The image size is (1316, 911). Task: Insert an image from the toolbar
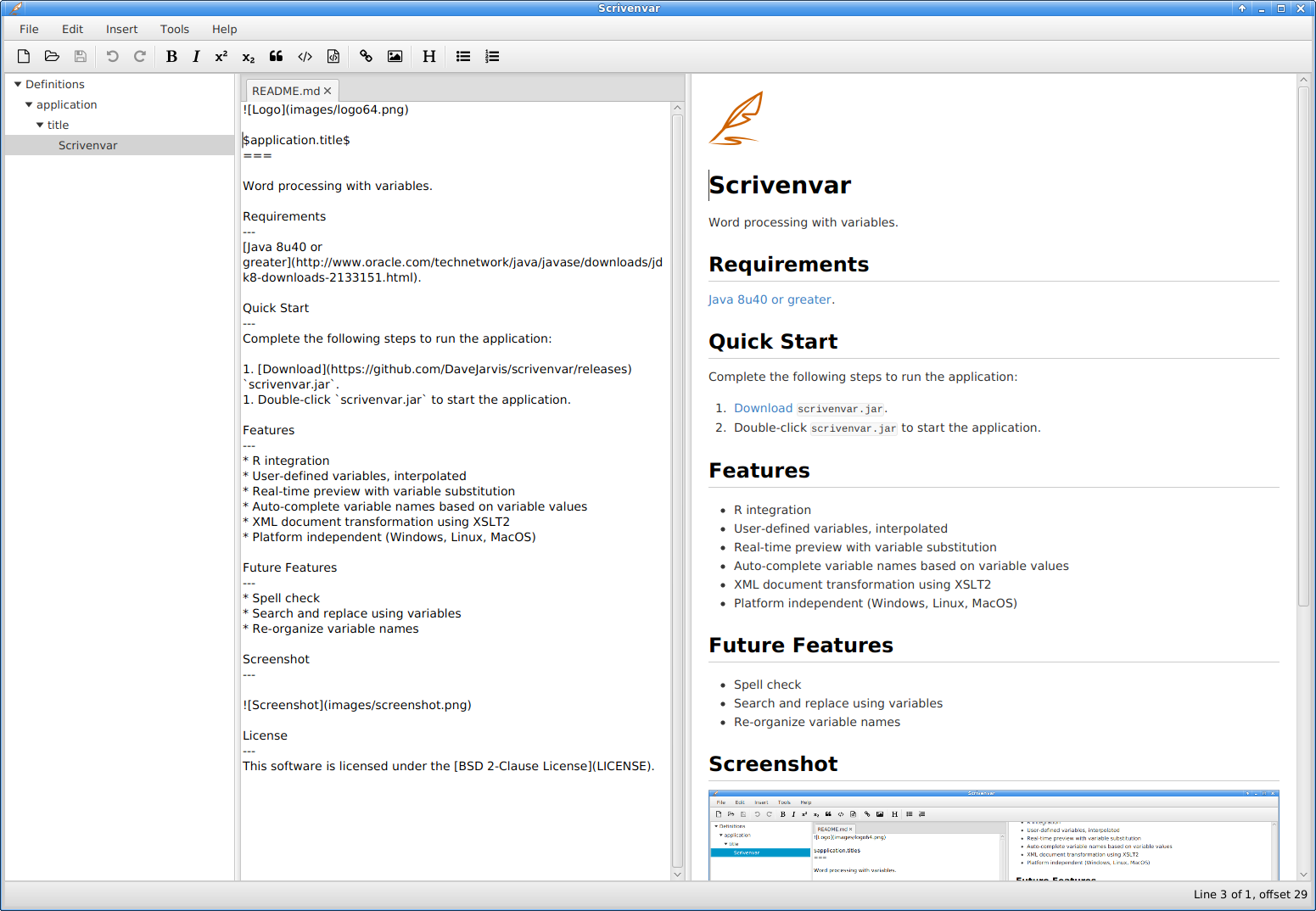tap(395, 57)
